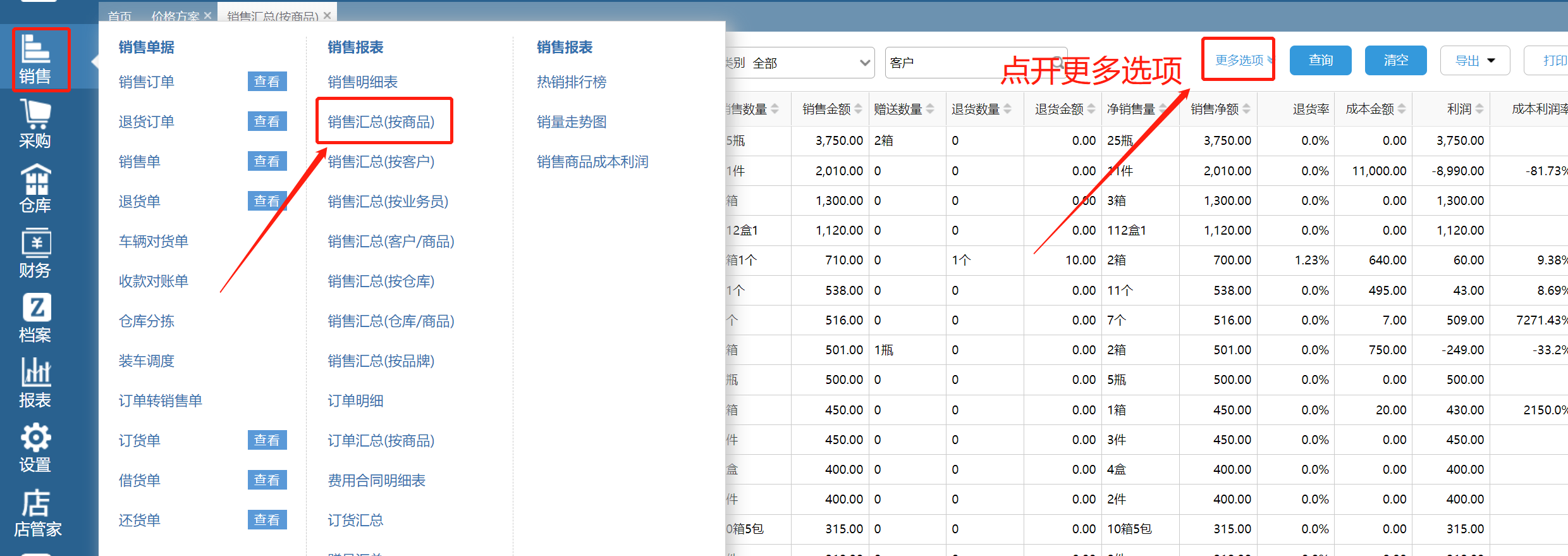Open 车辆对货单 menu link
The width and height of the screenshot is (1568, 556).
[x=153, y=241]
